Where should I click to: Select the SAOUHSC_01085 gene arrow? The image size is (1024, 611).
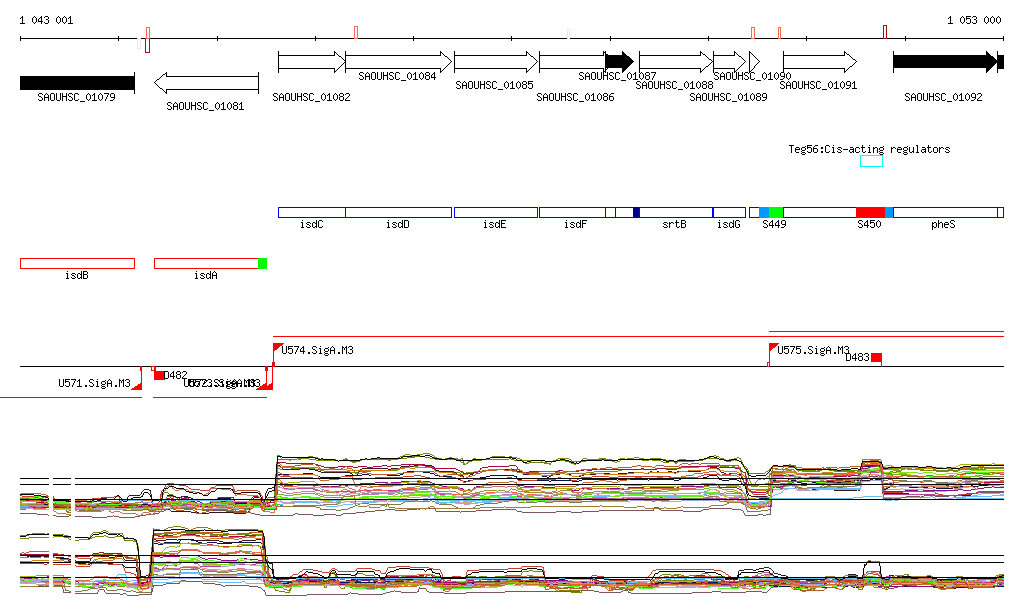(496, 62)
